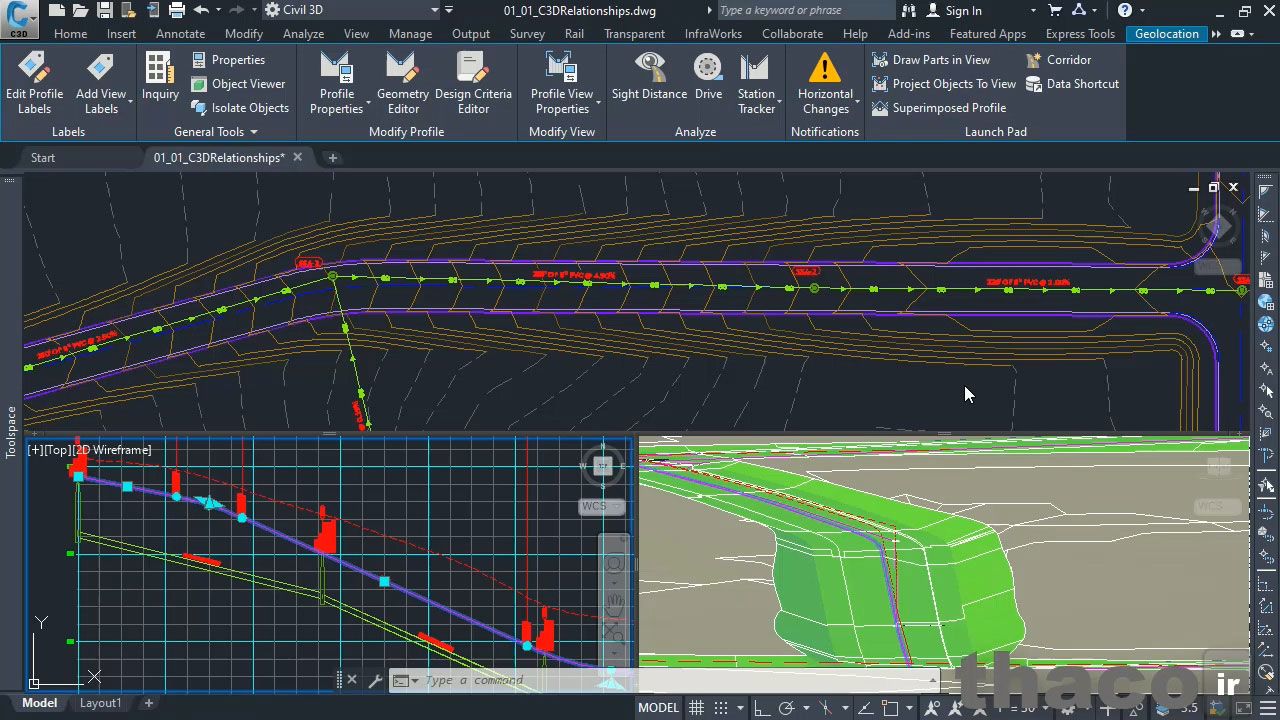The width and height of the screenshot is (1280, 720).
Task: Toggle 2D object snap
Action: coord(890,708)
